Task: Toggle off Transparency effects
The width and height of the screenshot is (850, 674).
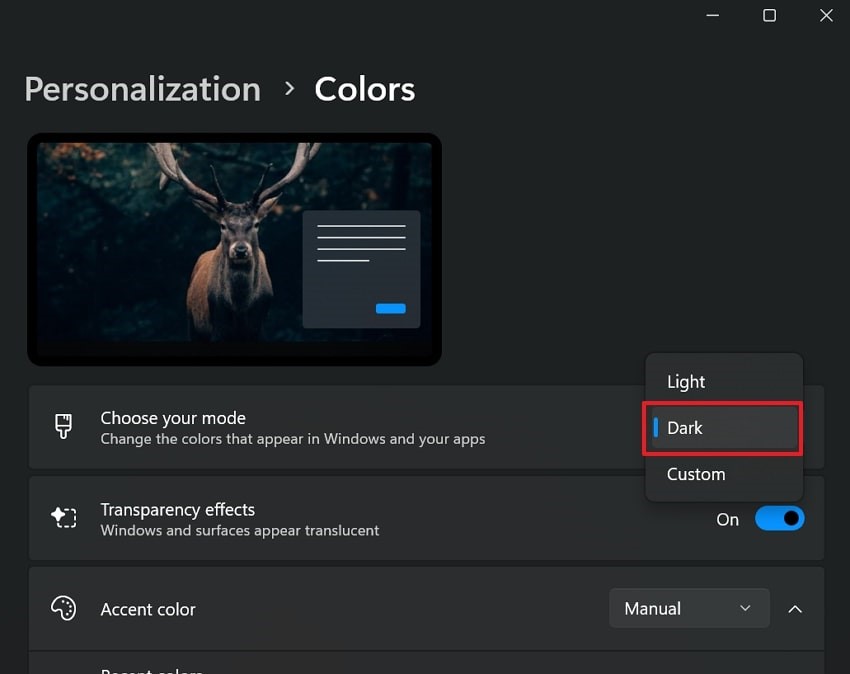Action: [779, 518]
